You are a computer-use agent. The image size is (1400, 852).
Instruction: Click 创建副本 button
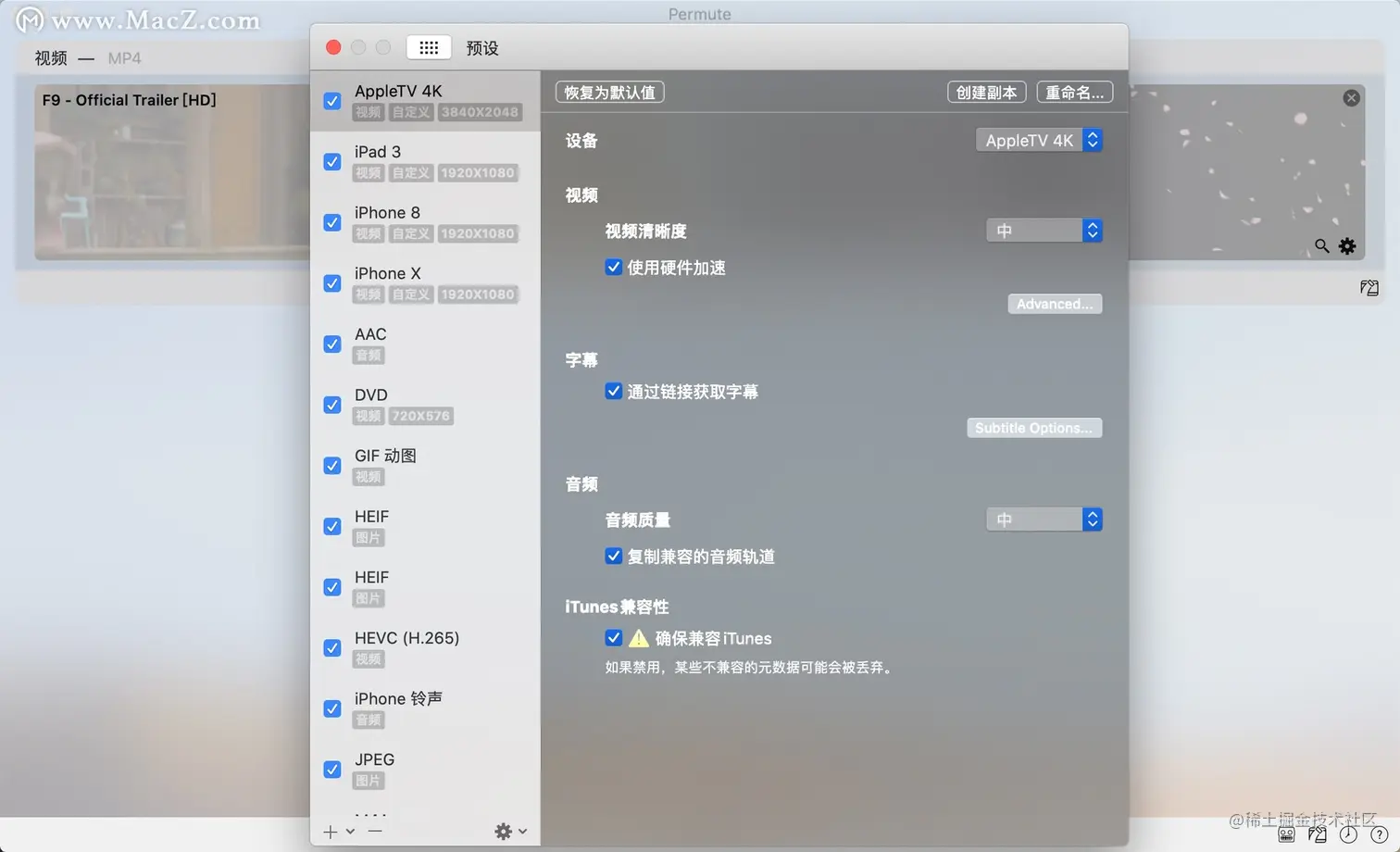(x=986, y=93)
